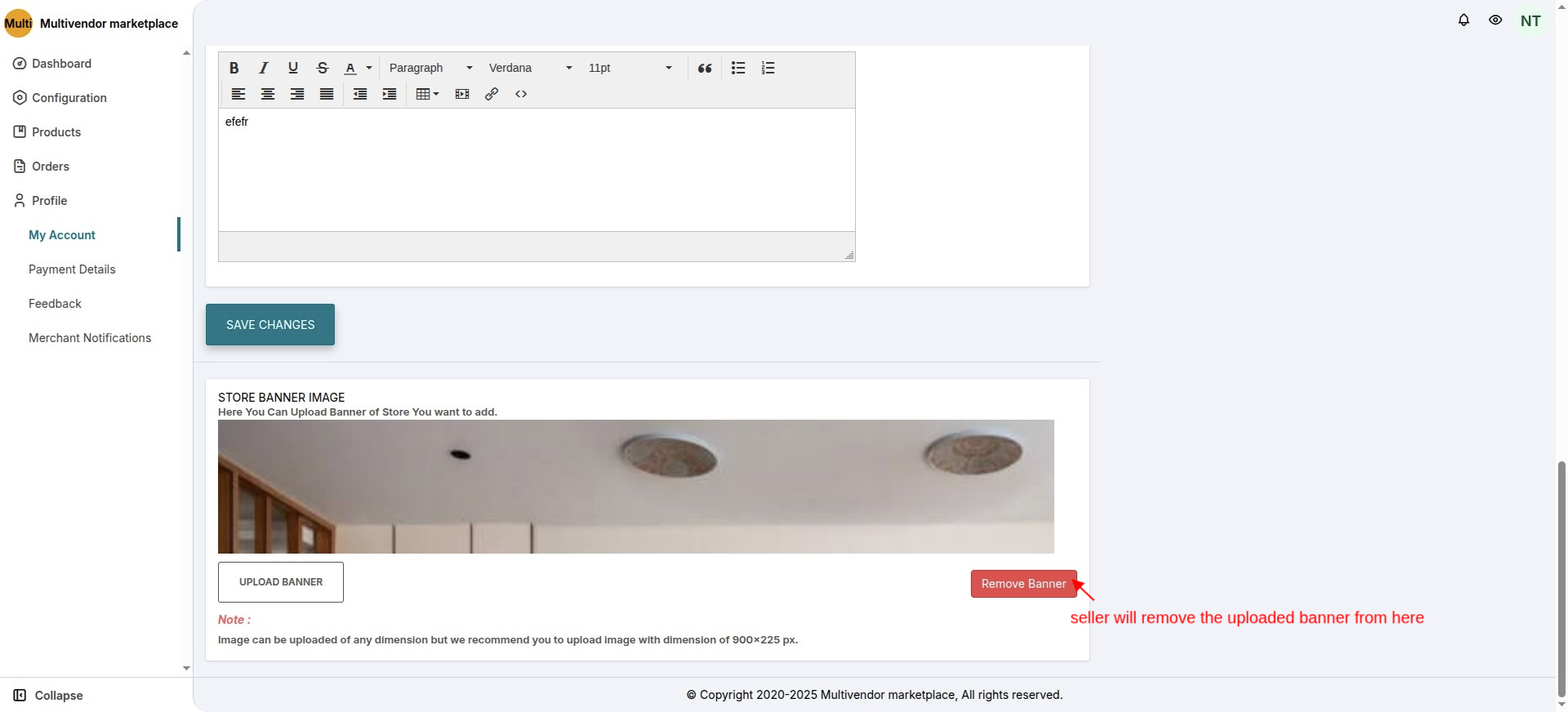Open source code view

tap(521, 94)
